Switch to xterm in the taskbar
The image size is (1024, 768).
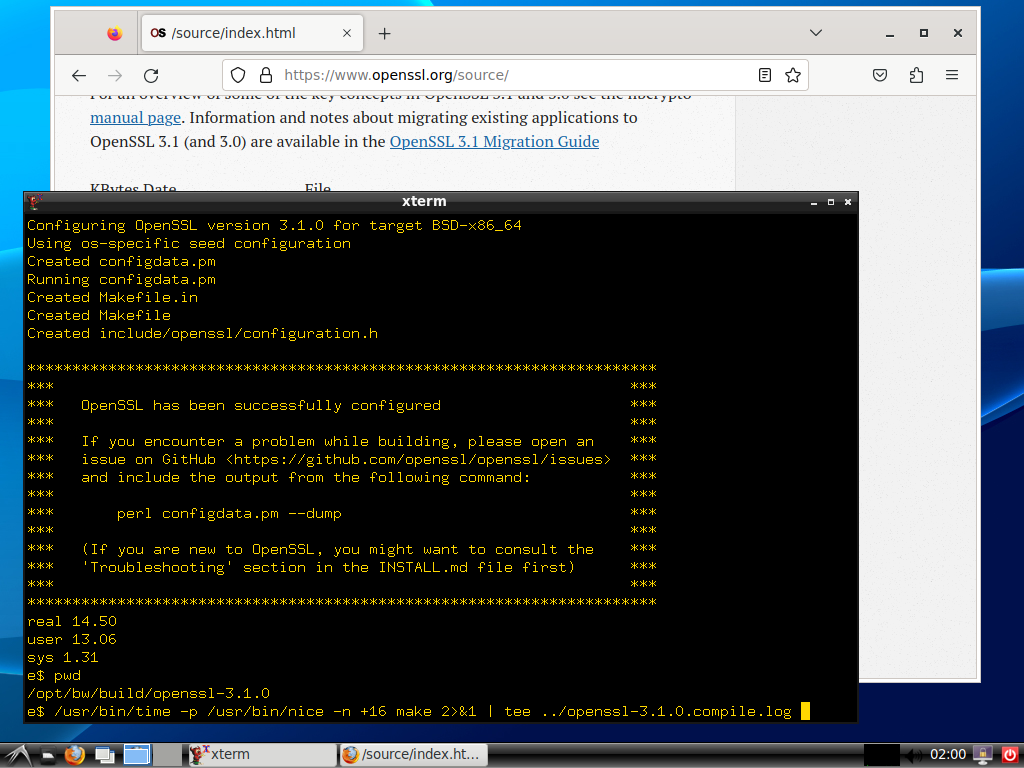(x=230, y=754)
